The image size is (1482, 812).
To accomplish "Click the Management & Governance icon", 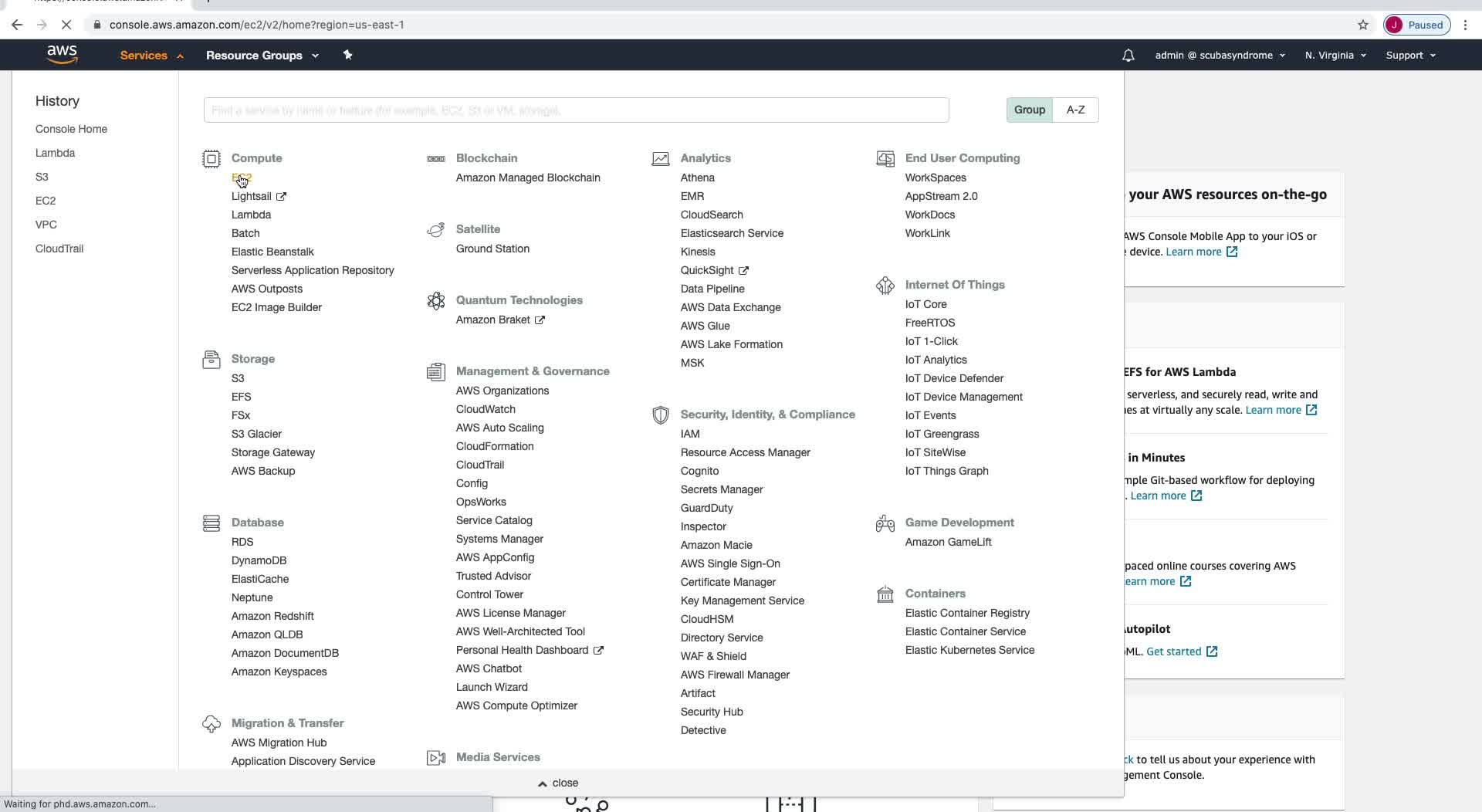I will (x=436, y=372).
